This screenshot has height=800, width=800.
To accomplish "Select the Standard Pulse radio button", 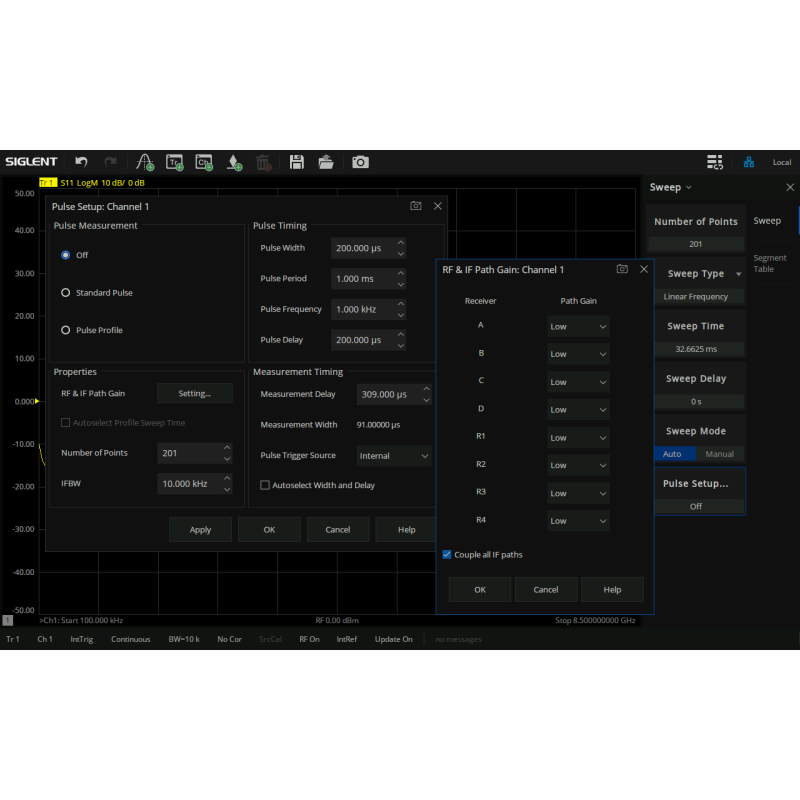I will pyautogui.click(x=66, y=293).
